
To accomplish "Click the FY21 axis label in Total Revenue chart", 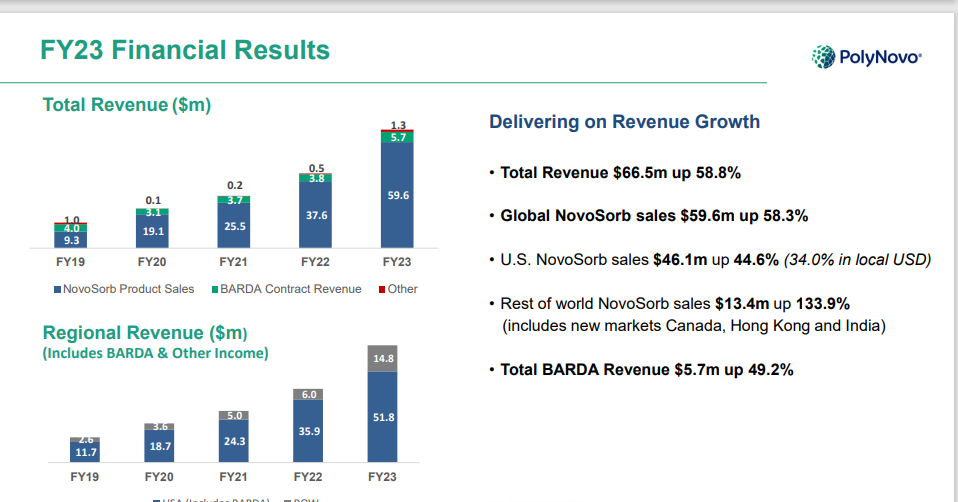I will coord(233,262).
